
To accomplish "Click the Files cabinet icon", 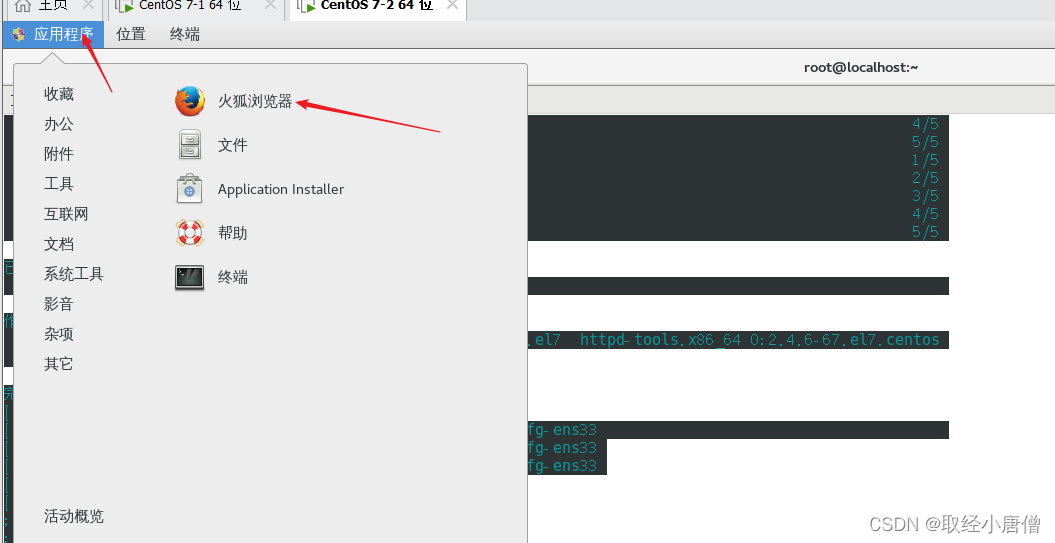I will [x=190, y=145].
